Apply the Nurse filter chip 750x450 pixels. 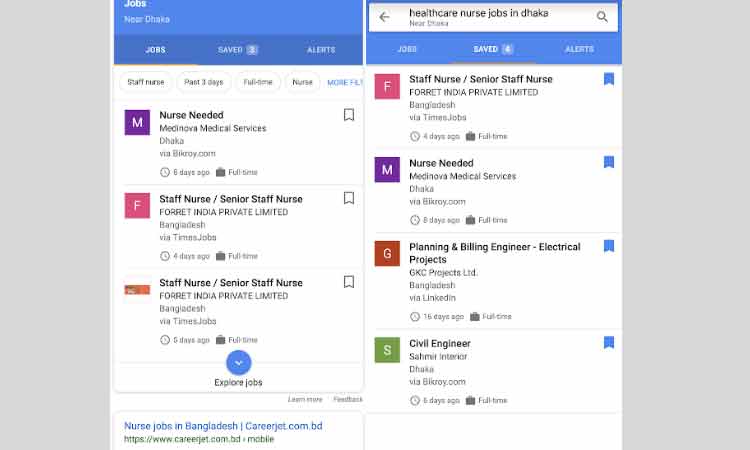coord(302,82)
